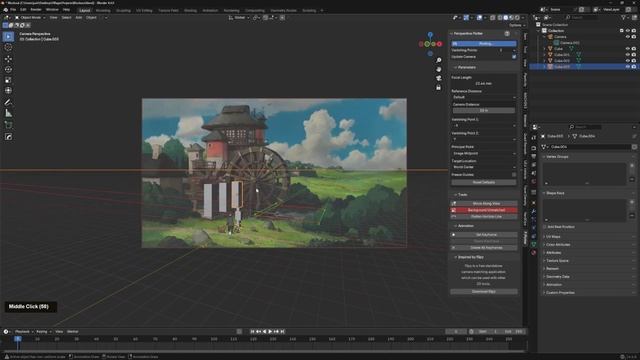Select the Transform tool

8,91
